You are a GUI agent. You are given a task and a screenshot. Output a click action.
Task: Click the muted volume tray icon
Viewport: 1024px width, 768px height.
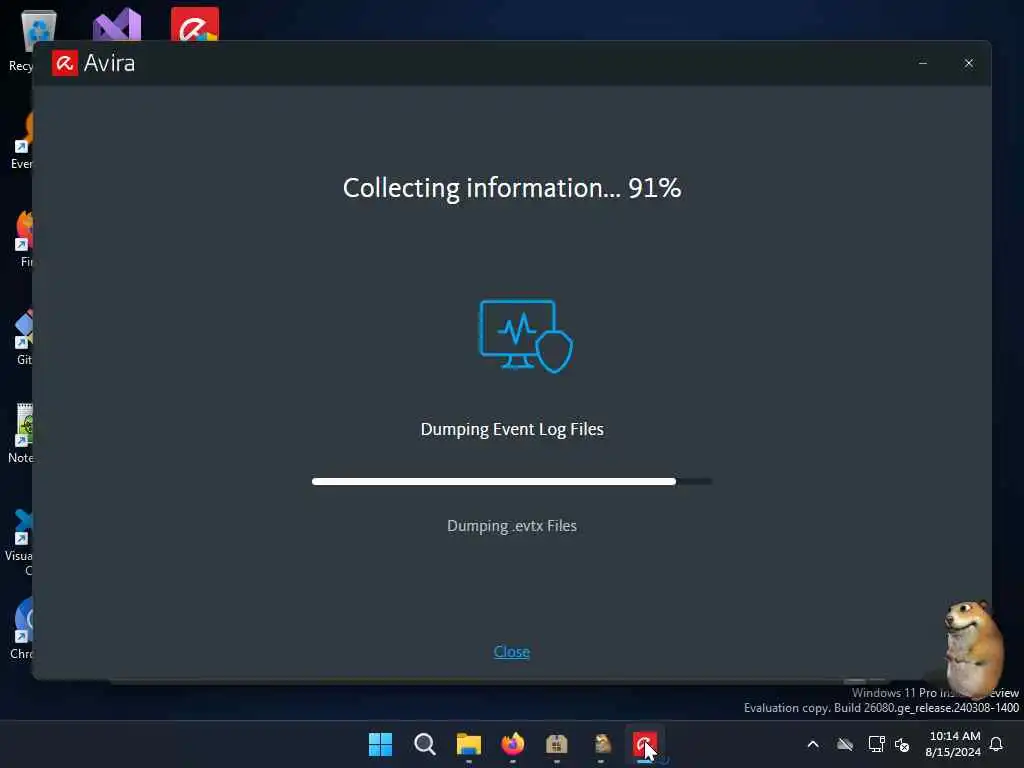(902, 744)
